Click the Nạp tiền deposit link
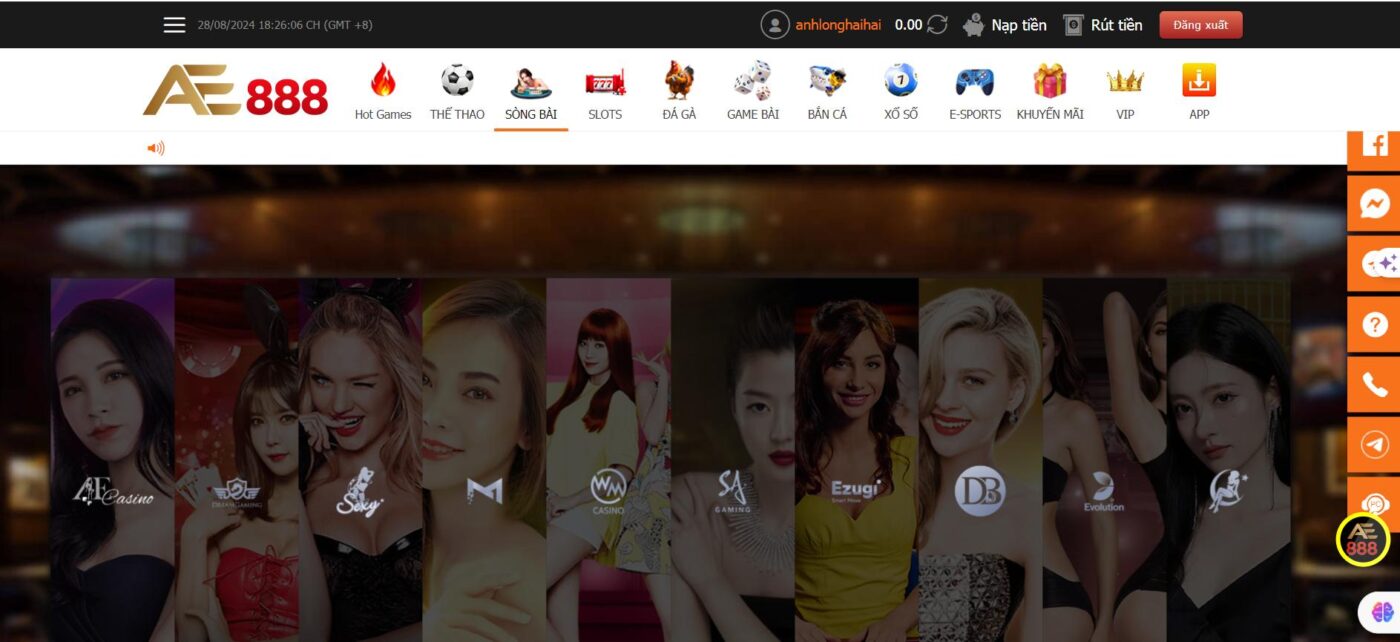This screenshot has height=642, width=1400. pyautogui.click(x=1005, y=25)
